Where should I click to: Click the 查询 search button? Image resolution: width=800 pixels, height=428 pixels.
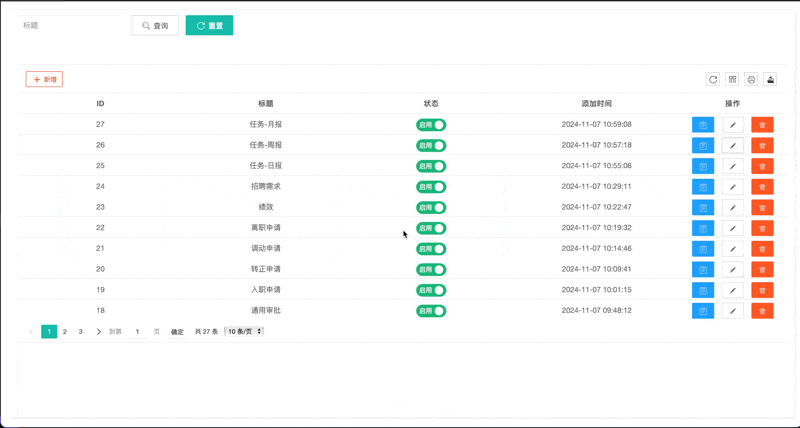(x=155, y=26)
